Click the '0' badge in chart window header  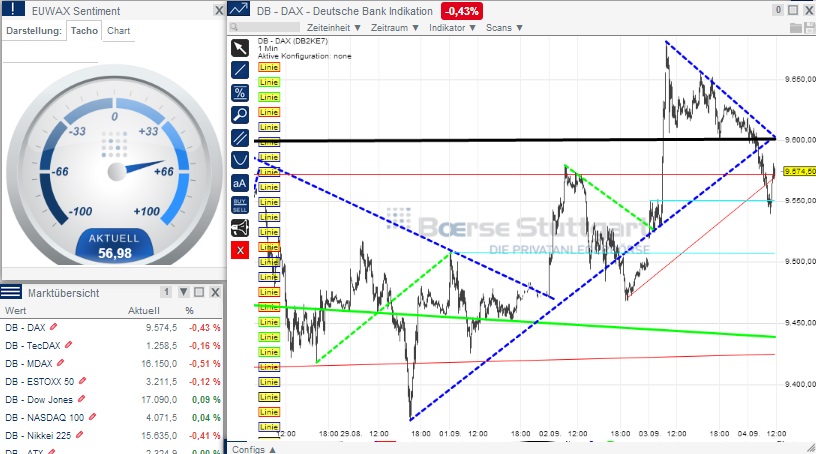[779, 9]
